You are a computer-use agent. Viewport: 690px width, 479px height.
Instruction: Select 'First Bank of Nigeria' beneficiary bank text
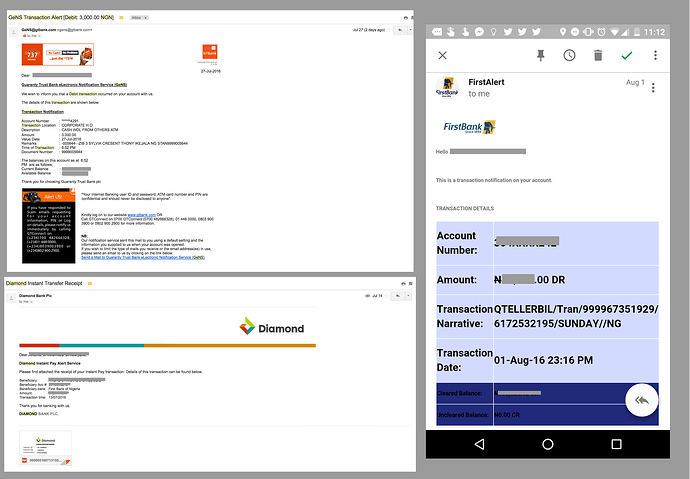tap(64, 389)
